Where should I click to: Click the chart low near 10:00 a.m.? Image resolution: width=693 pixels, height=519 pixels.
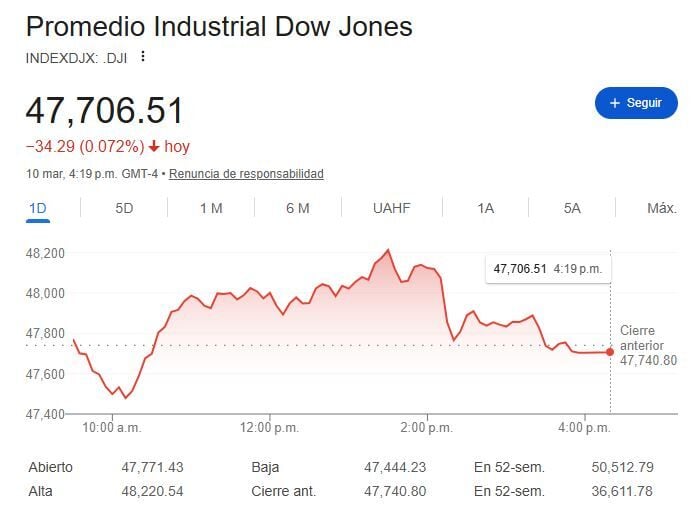pyautogui.click(x=126, y=397)
